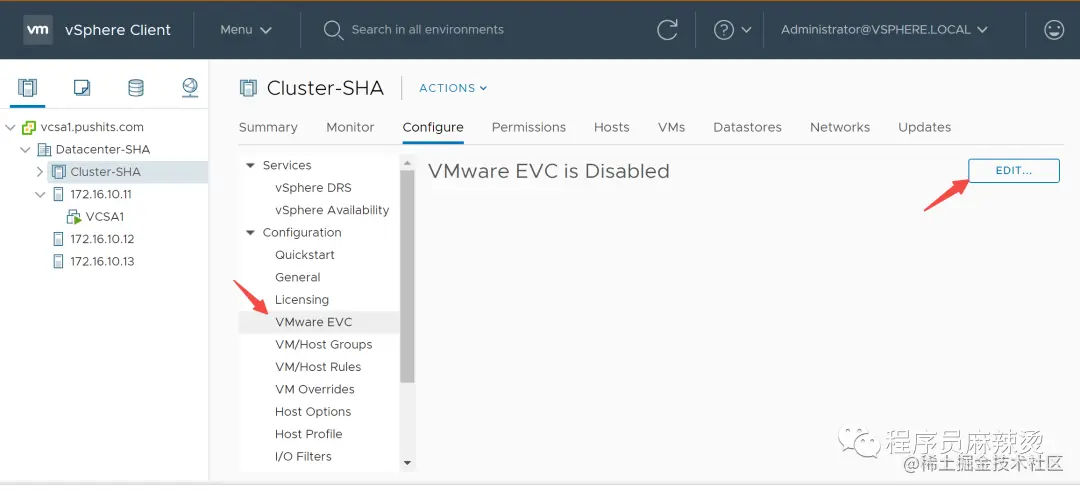Open I/O Filters settings
Screen dimensions: 1080x490
303,456
